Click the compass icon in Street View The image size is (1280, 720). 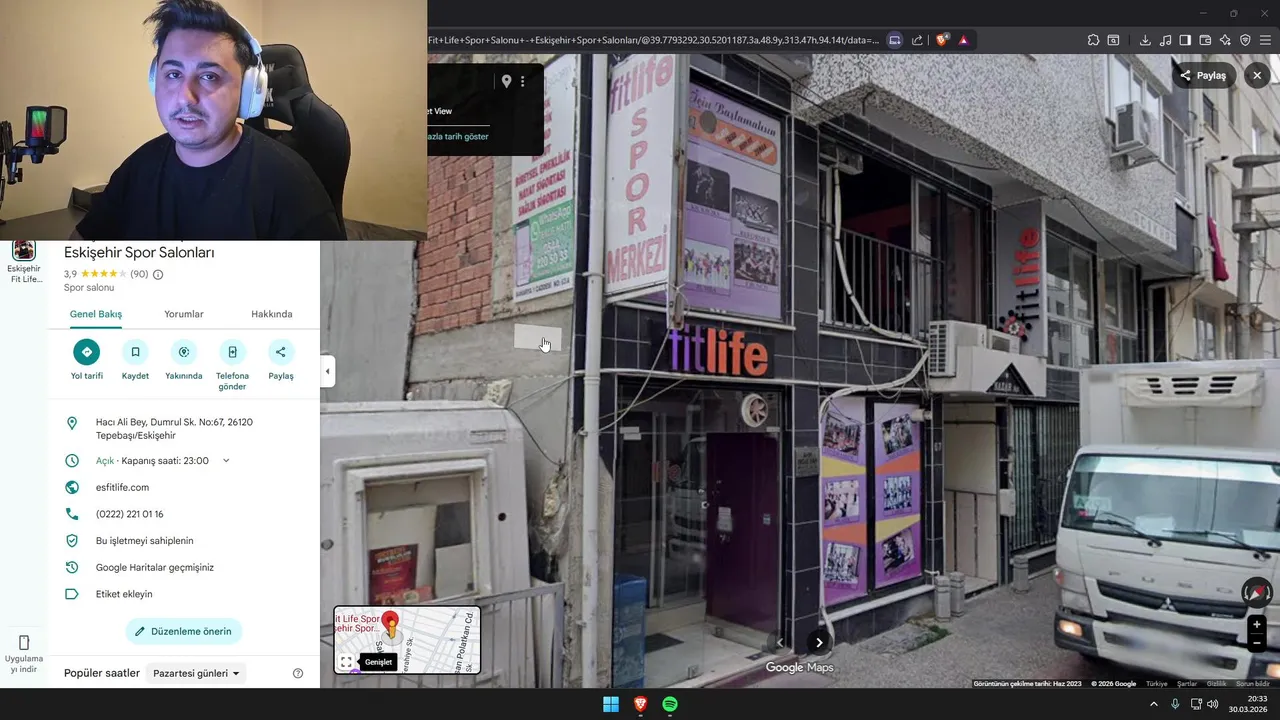1256,592
